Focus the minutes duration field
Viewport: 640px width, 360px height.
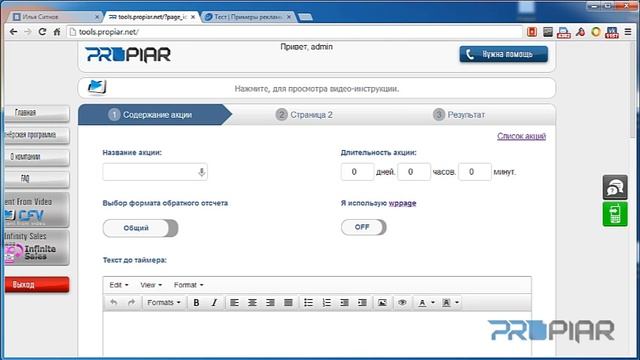pyautogui.click(x=475, y=172)
